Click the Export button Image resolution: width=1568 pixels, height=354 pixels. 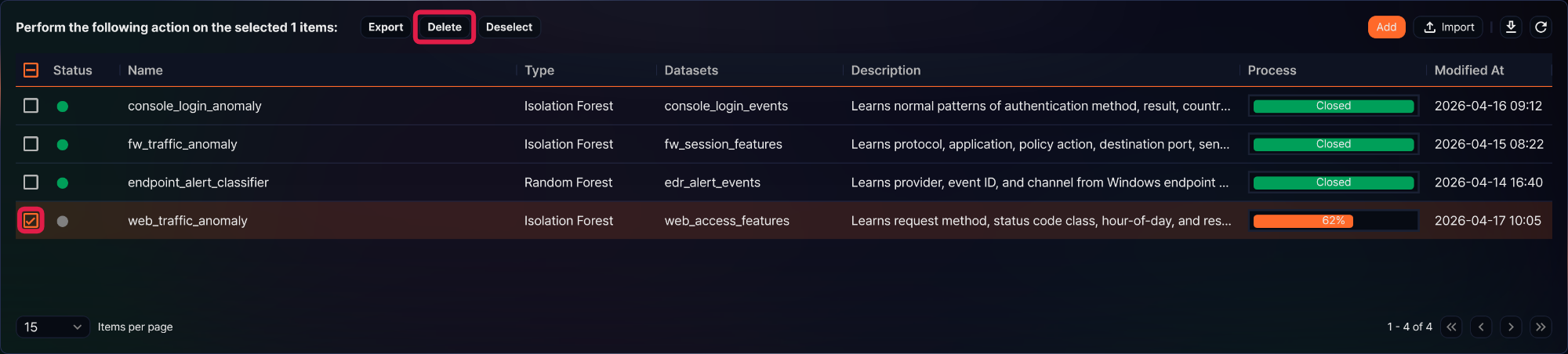click(386, 27)
